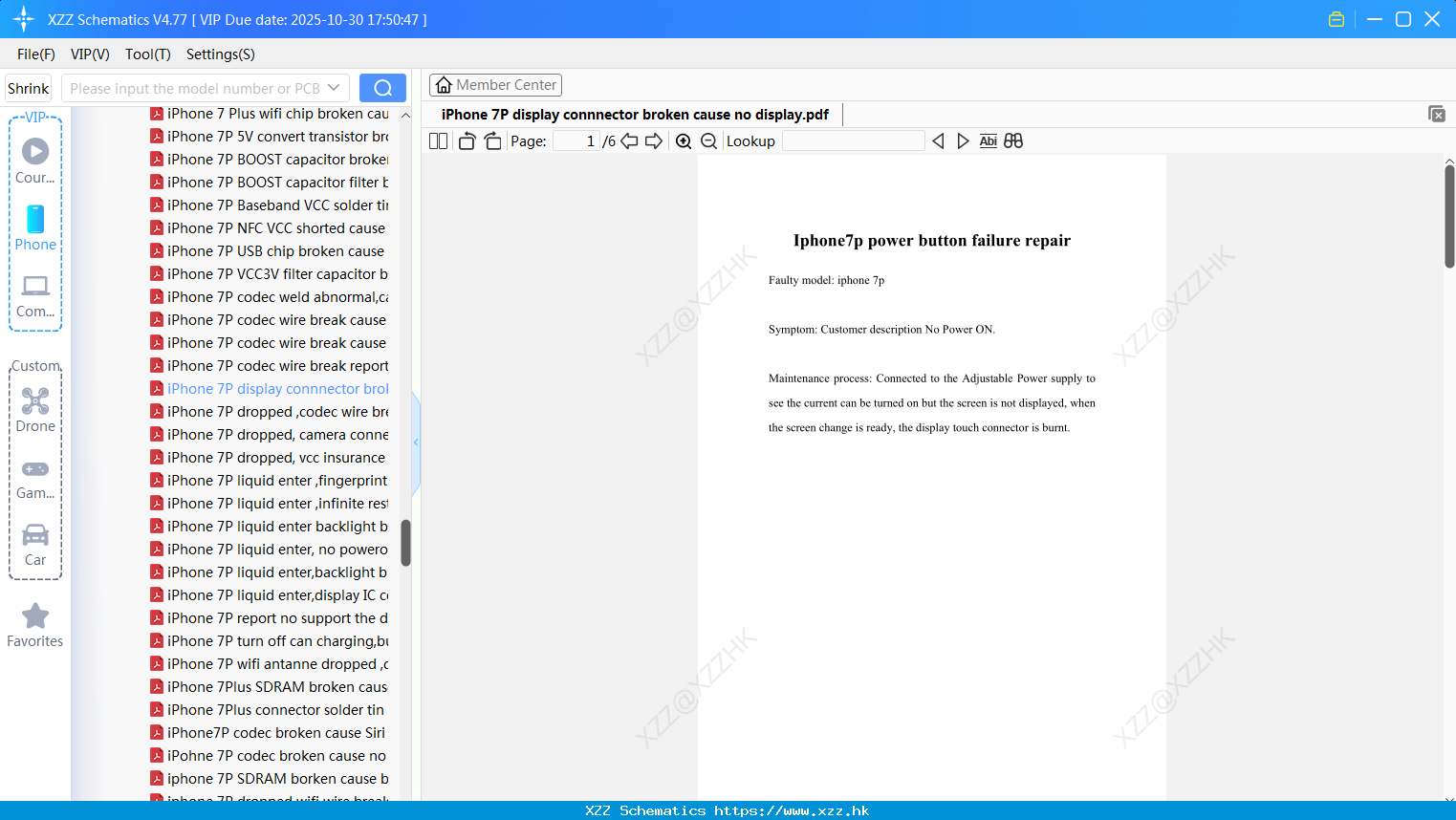
Task: Open 'iPhone 7P liquid enter, no powero' file
Action: pyautogui.click(x=270, y=550)
